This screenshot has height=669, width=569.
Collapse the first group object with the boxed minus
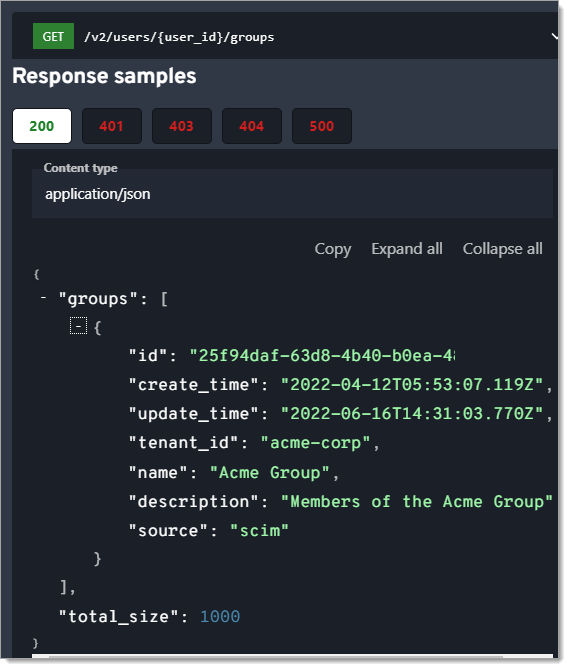coord(78,326)
